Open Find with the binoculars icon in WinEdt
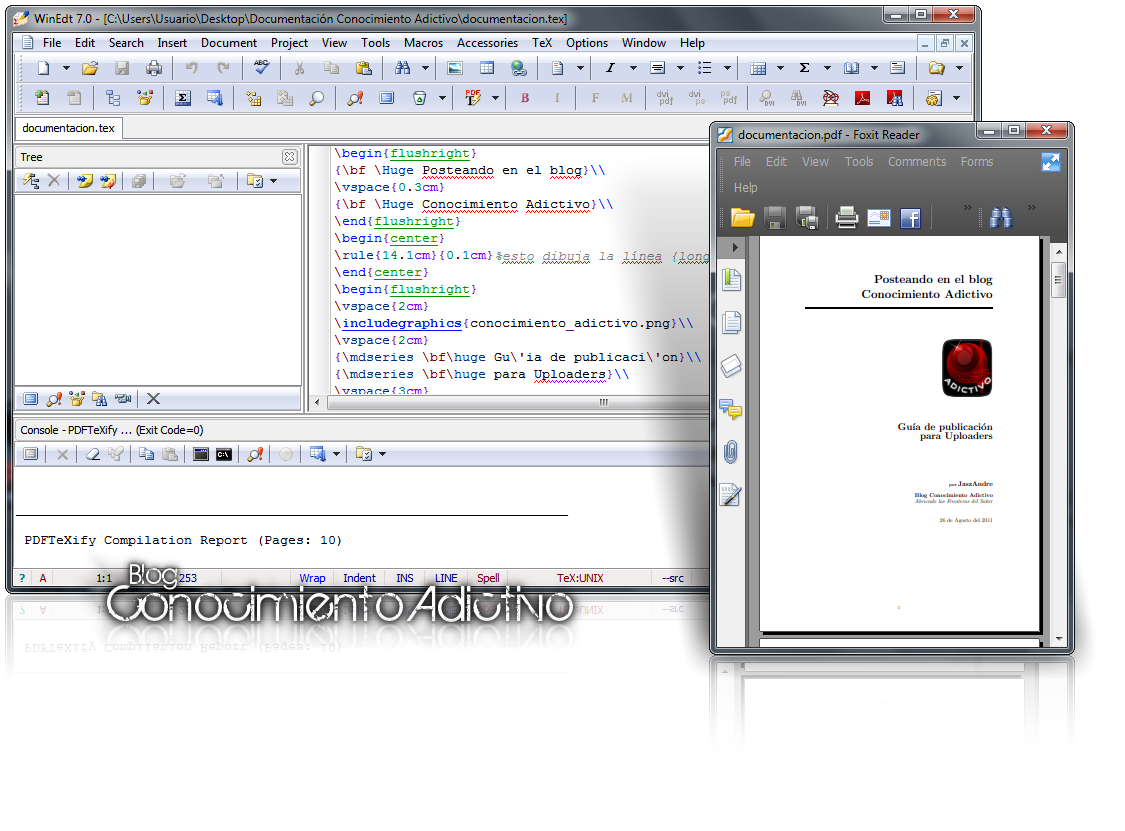The width and height of the screenshot is (1125, 831). [403, 68]
